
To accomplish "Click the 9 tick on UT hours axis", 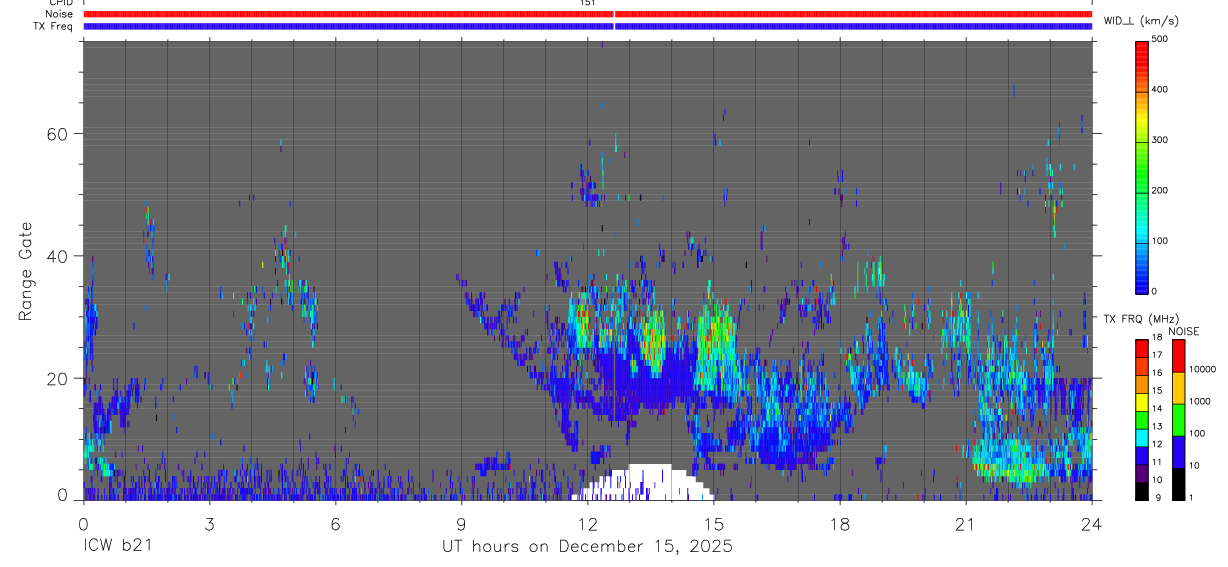I will (x=461, y=524).
